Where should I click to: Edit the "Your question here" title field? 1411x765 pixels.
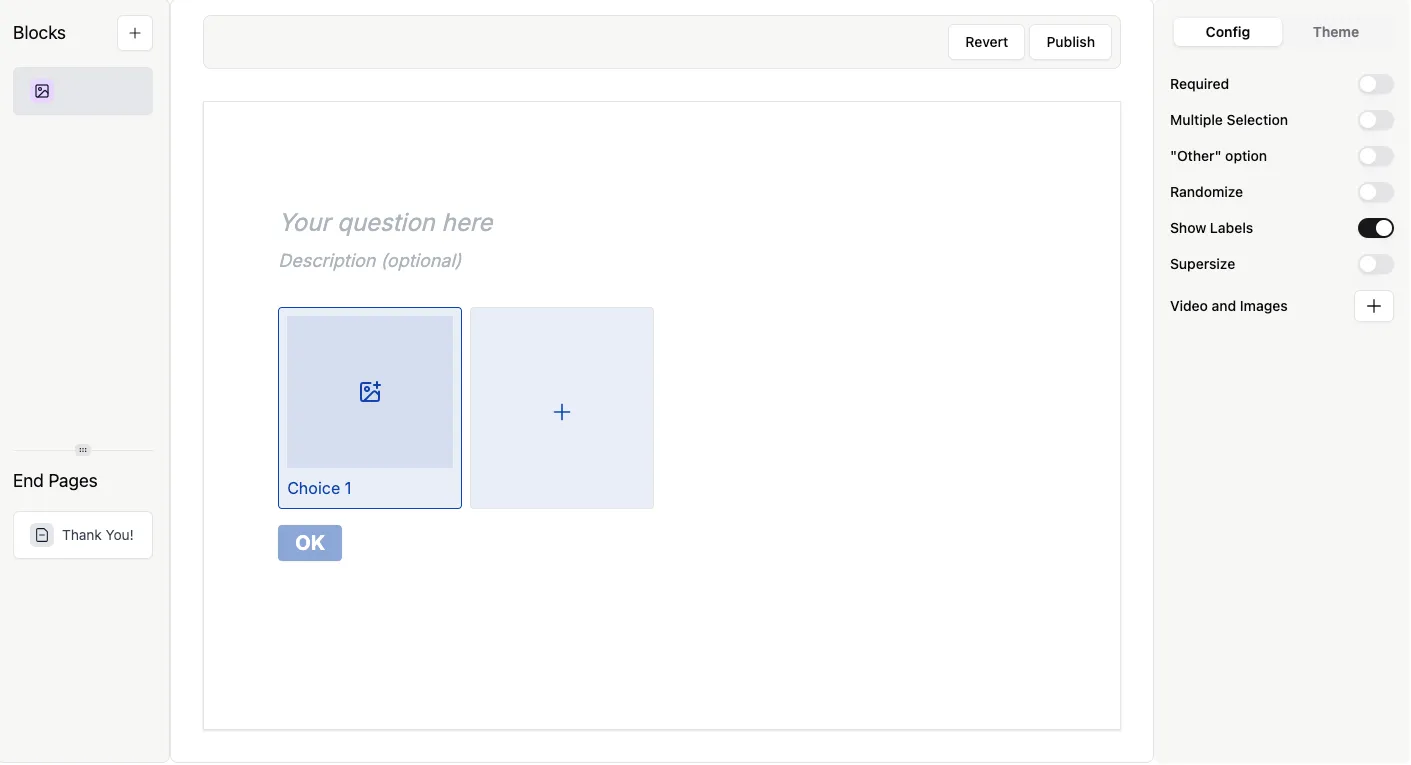pyautogui.click(x=386, y=222)
